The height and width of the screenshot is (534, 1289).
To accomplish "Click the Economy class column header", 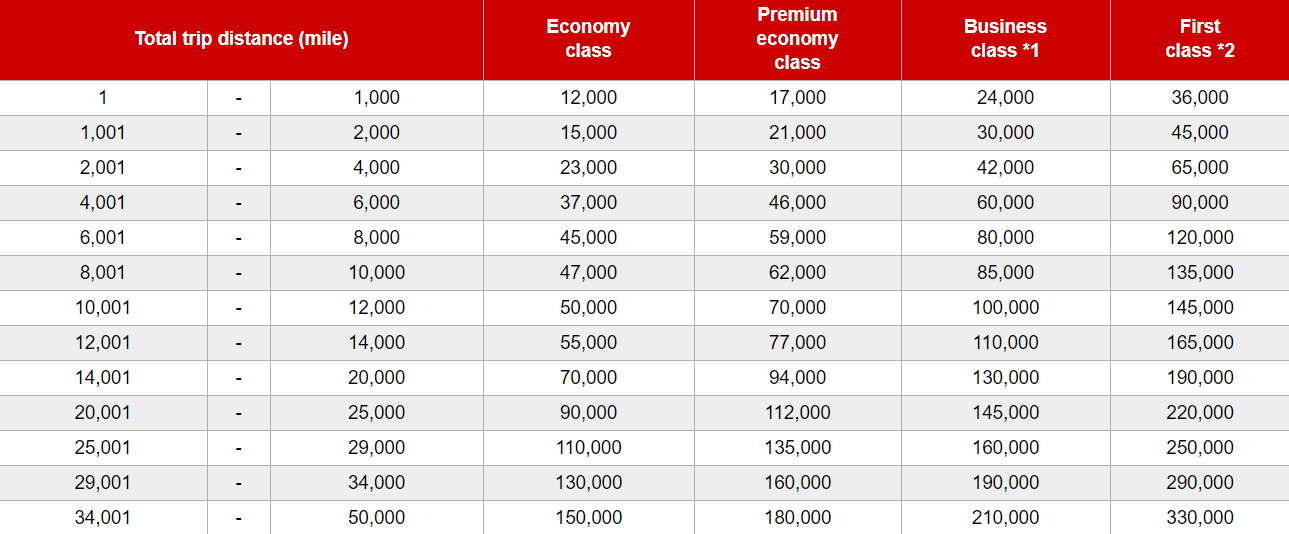I will click(588, 39).
